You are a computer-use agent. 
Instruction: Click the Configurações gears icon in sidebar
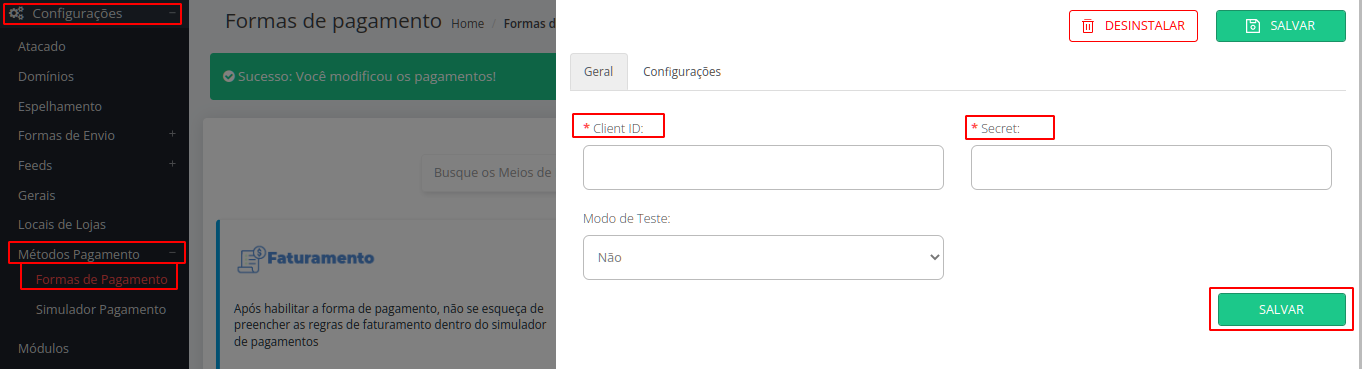point(17,14)
